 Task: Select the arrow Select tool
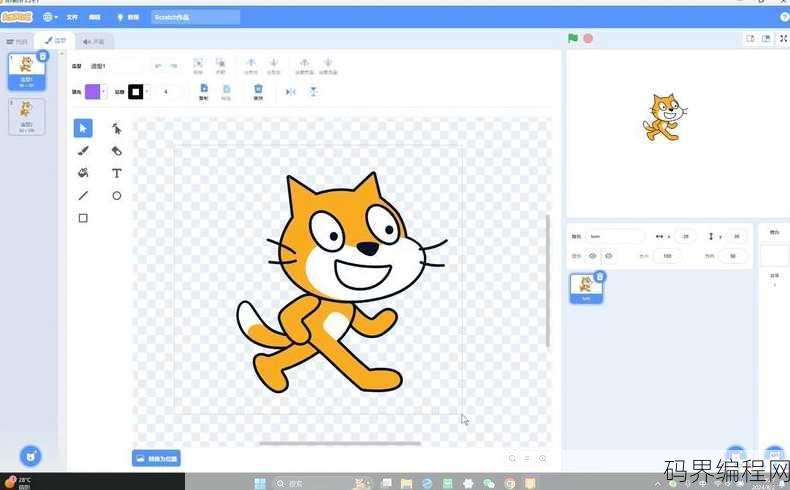[83, 128]
